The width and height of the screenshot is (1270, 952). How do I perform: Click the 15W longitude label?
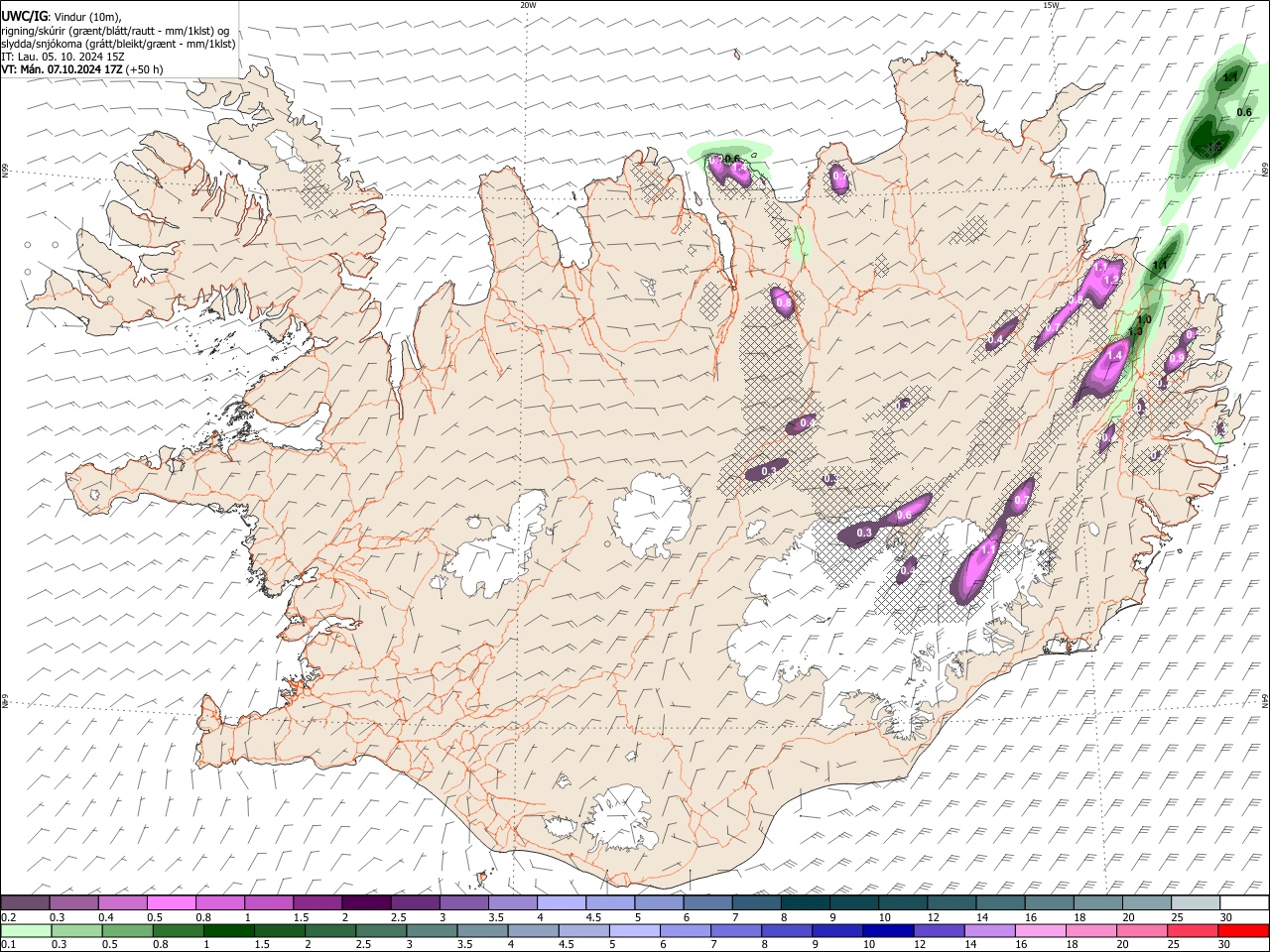coord(1051,5)
